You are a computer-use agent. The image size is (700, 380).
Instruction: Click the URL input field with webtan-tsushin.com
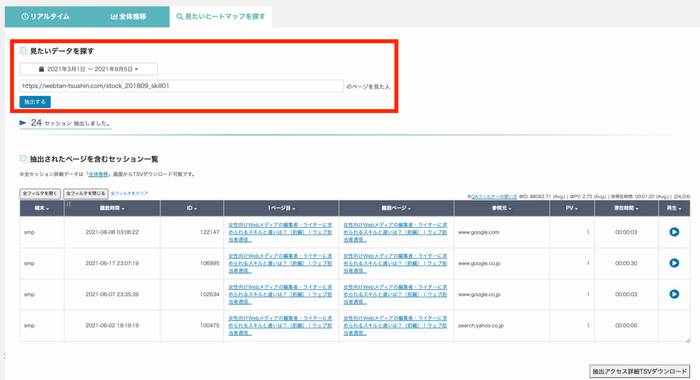tap(181, 86)
